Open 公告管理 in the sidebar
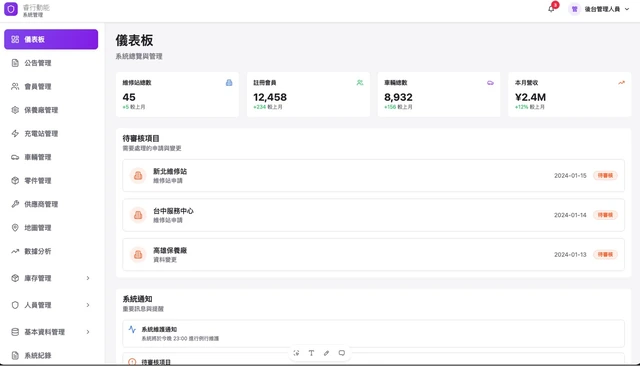640x366 pixels. coord(51,63)
